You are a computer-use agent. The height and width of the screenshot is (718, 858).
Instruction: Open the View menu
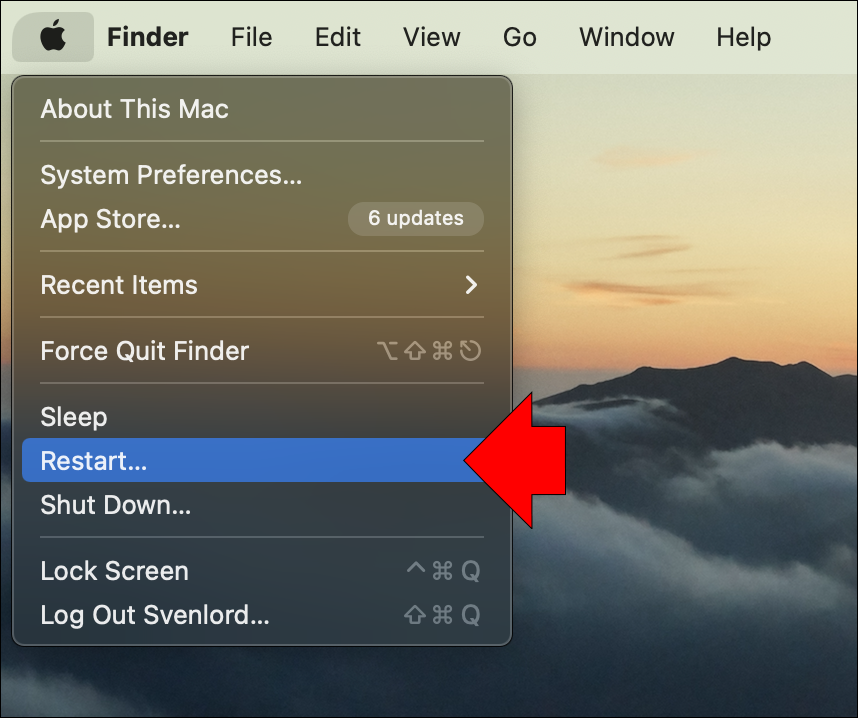432,37
